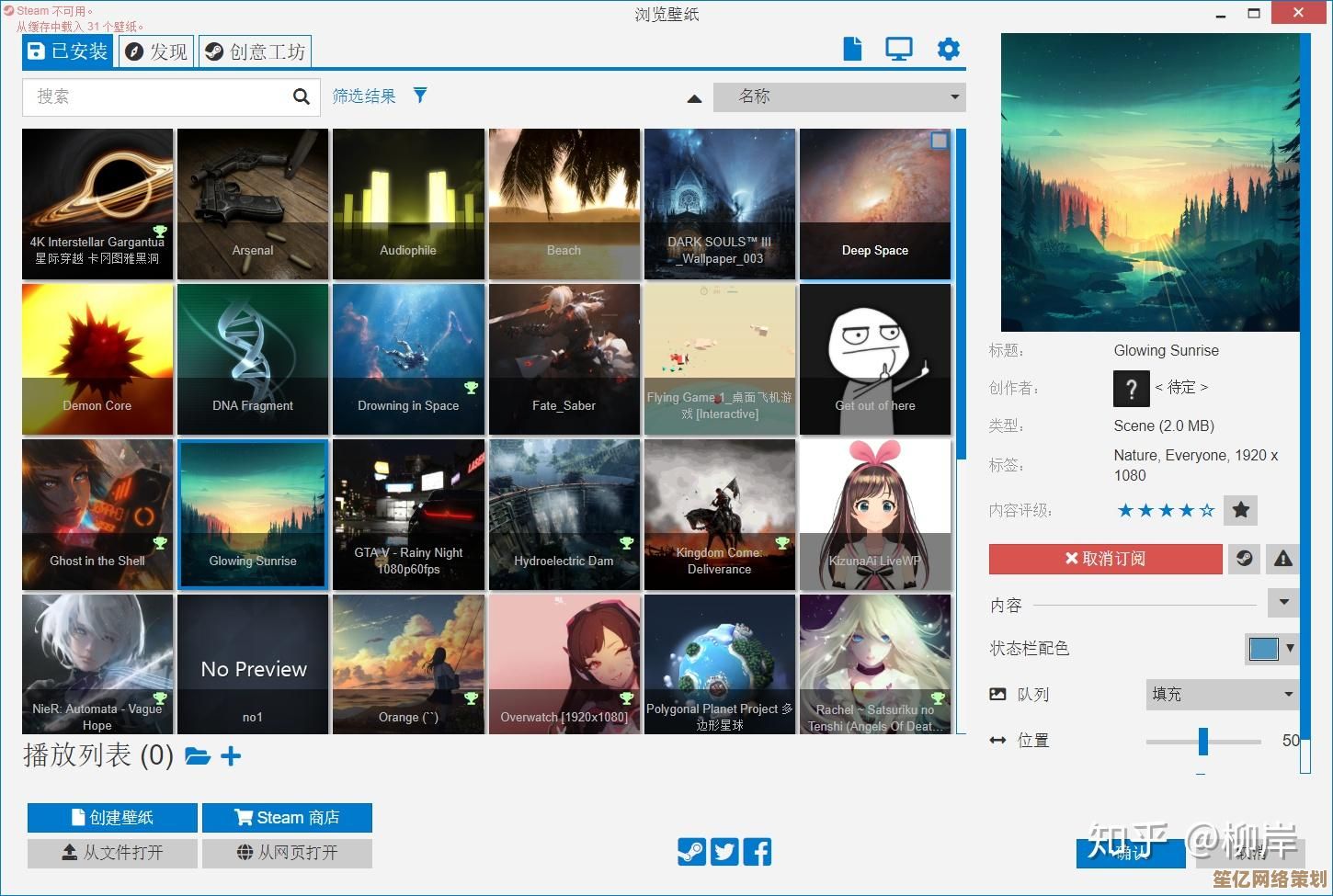Open the Twitter social link icon

click(x=725, y=852)
